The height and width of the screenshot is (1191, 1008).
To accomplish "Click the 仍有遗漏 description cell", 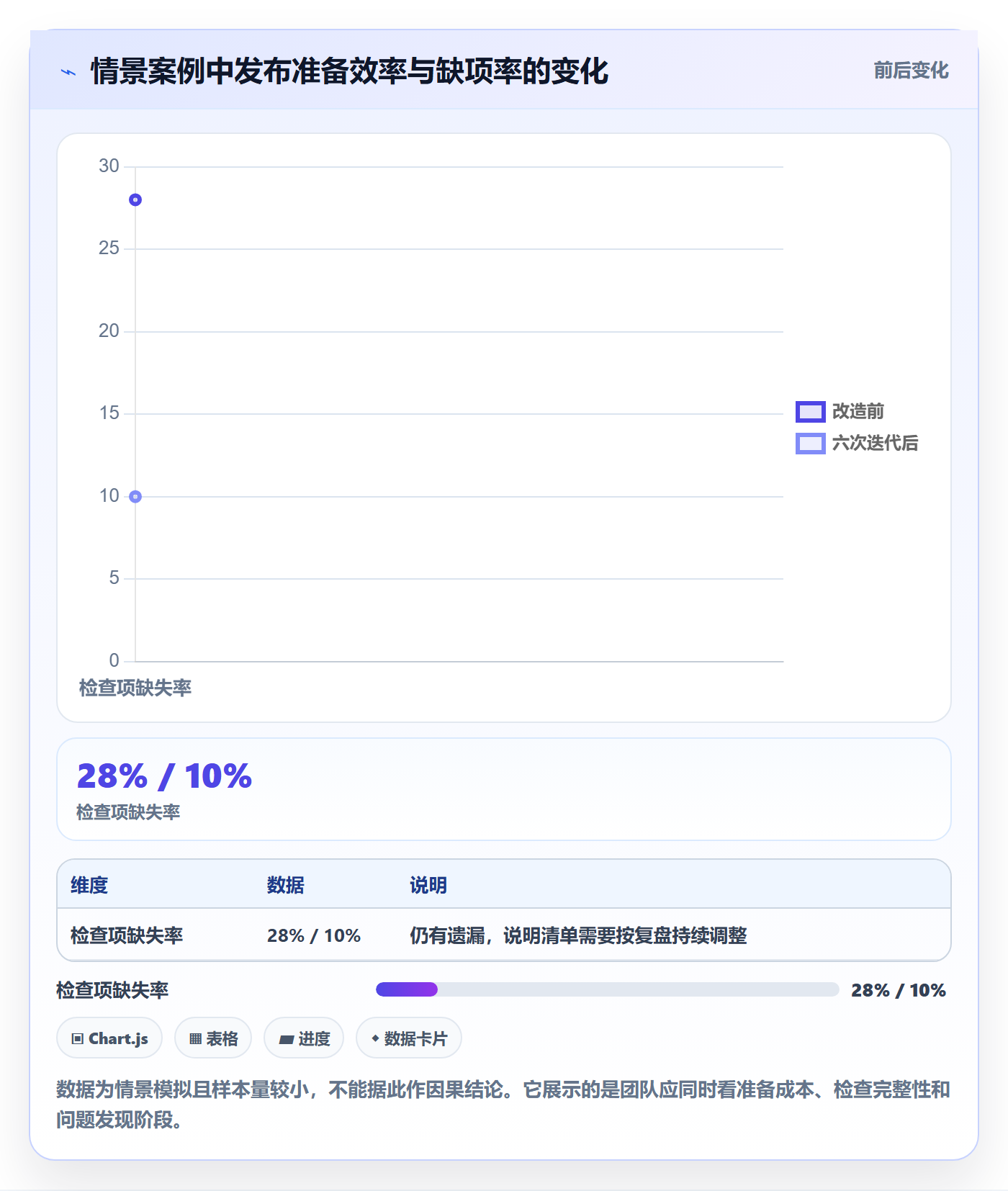I will (x=578, y=935).
